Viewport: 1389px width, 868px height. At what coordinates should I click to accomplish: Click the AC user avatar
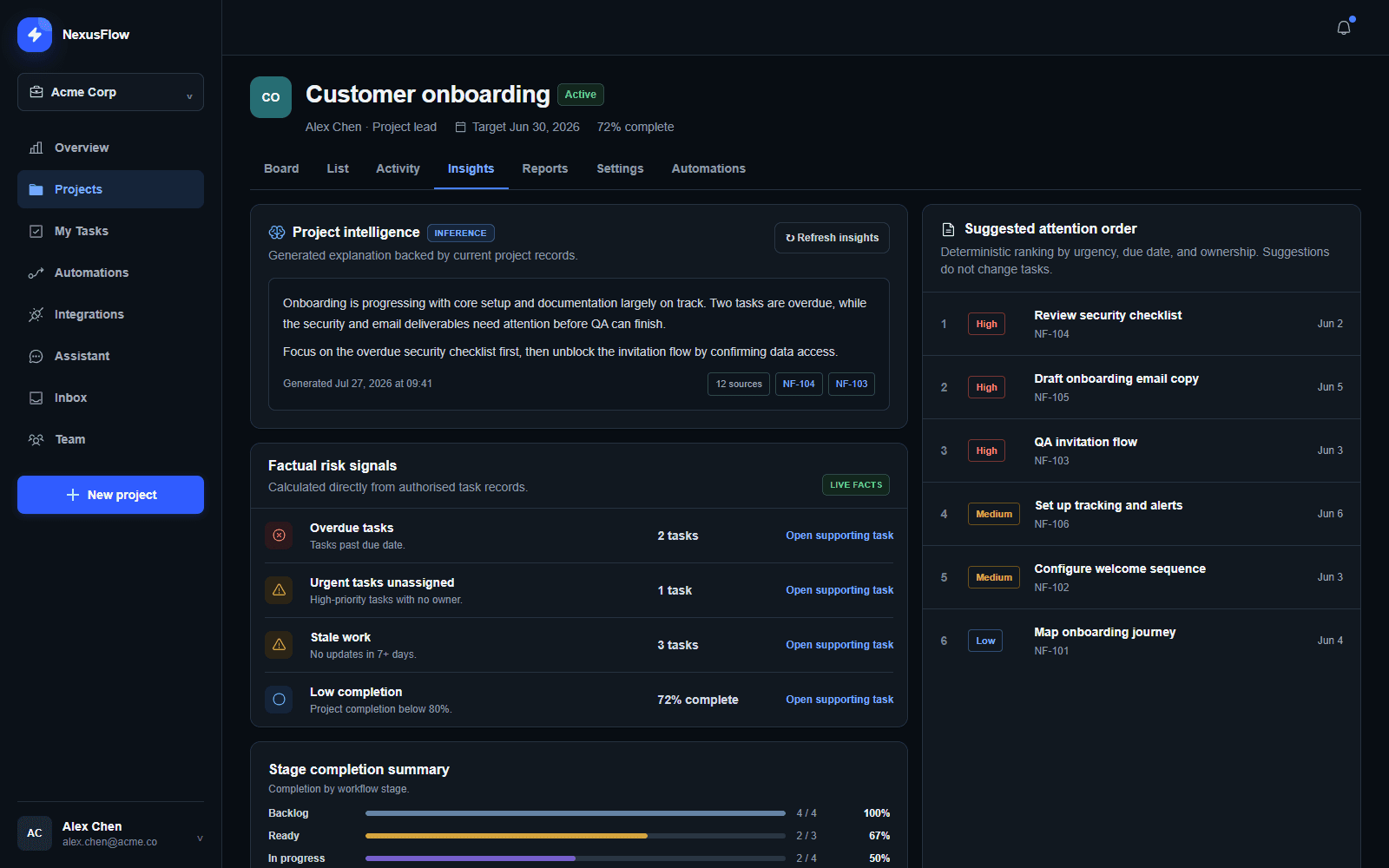[x=35, y=833]
